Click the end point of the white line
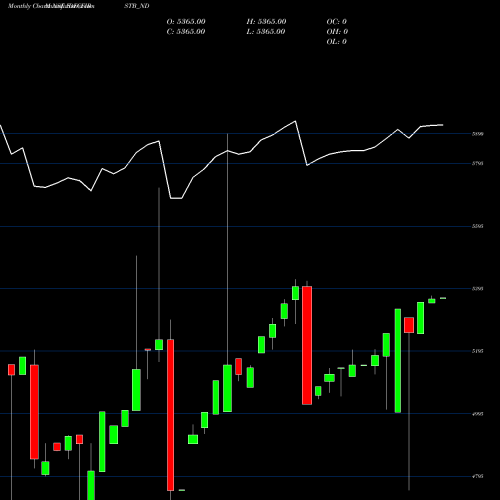This screenshot has height=500, width=500. point(443,125)
